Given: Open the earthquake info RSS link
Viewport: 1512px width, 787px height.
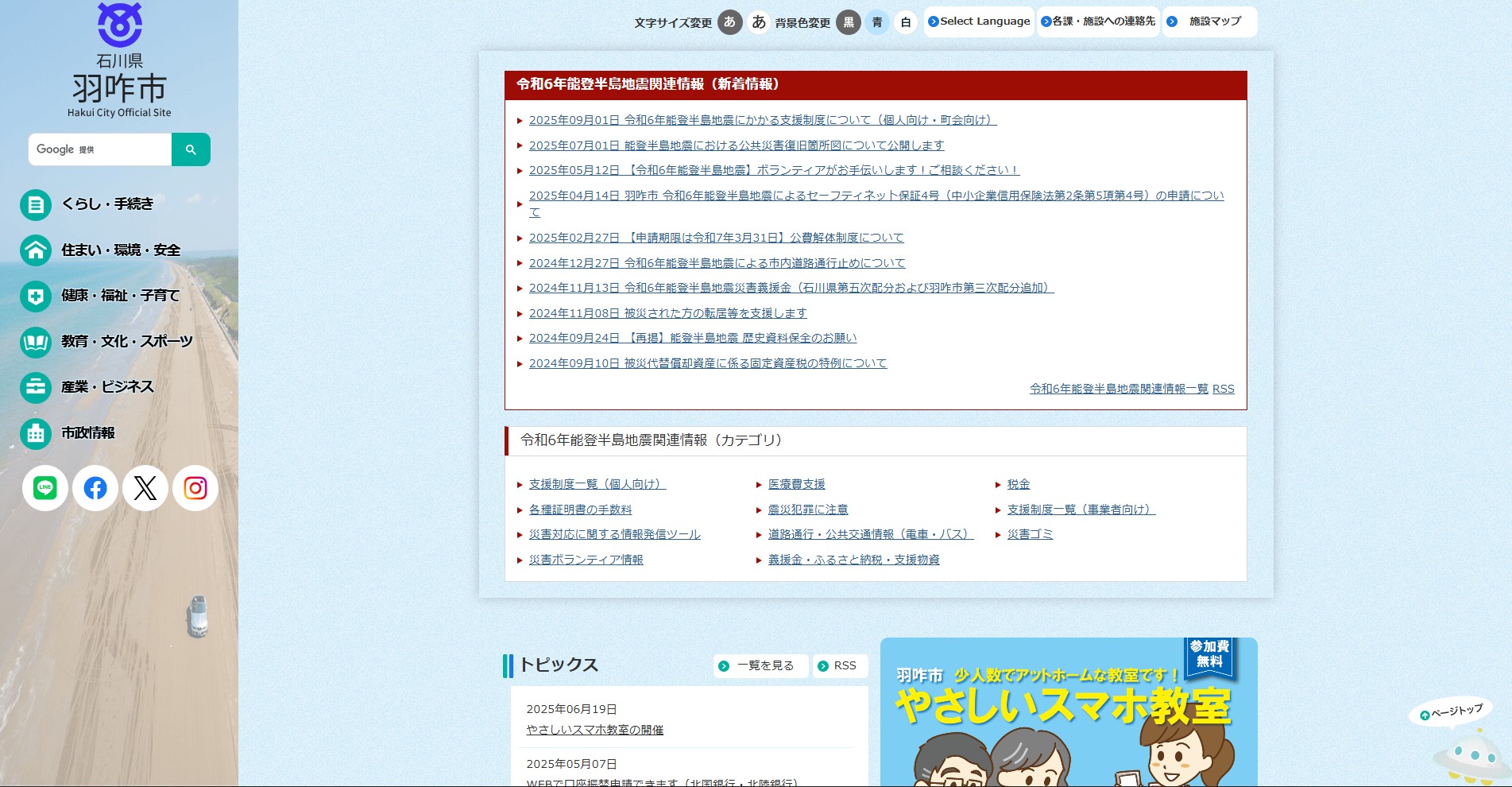Looking at the screenshot, I should [x=1224, y=389].
